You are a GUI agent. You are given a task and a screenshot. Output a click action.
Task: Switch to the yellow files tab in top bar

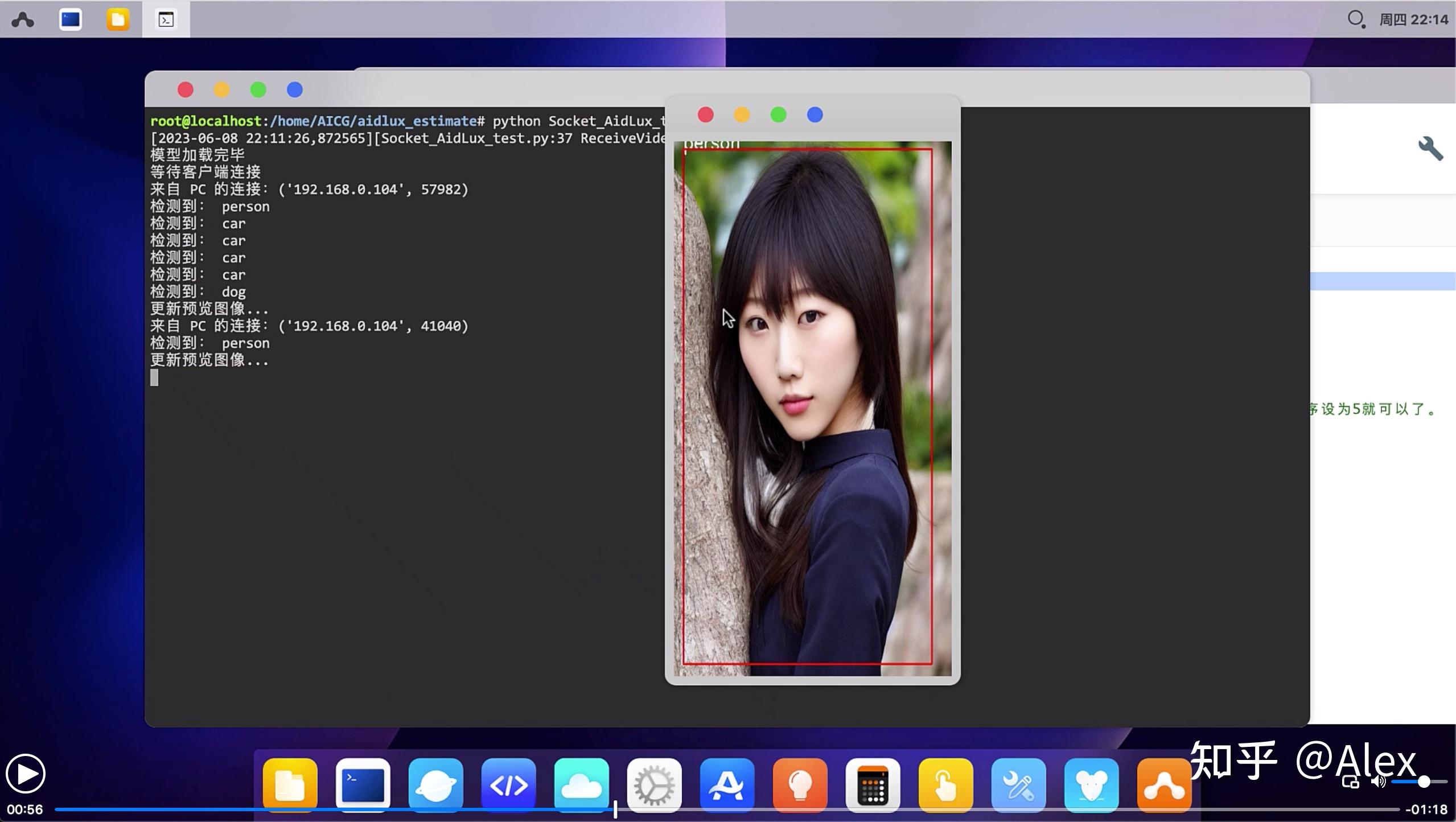click(x=118, y=19)
